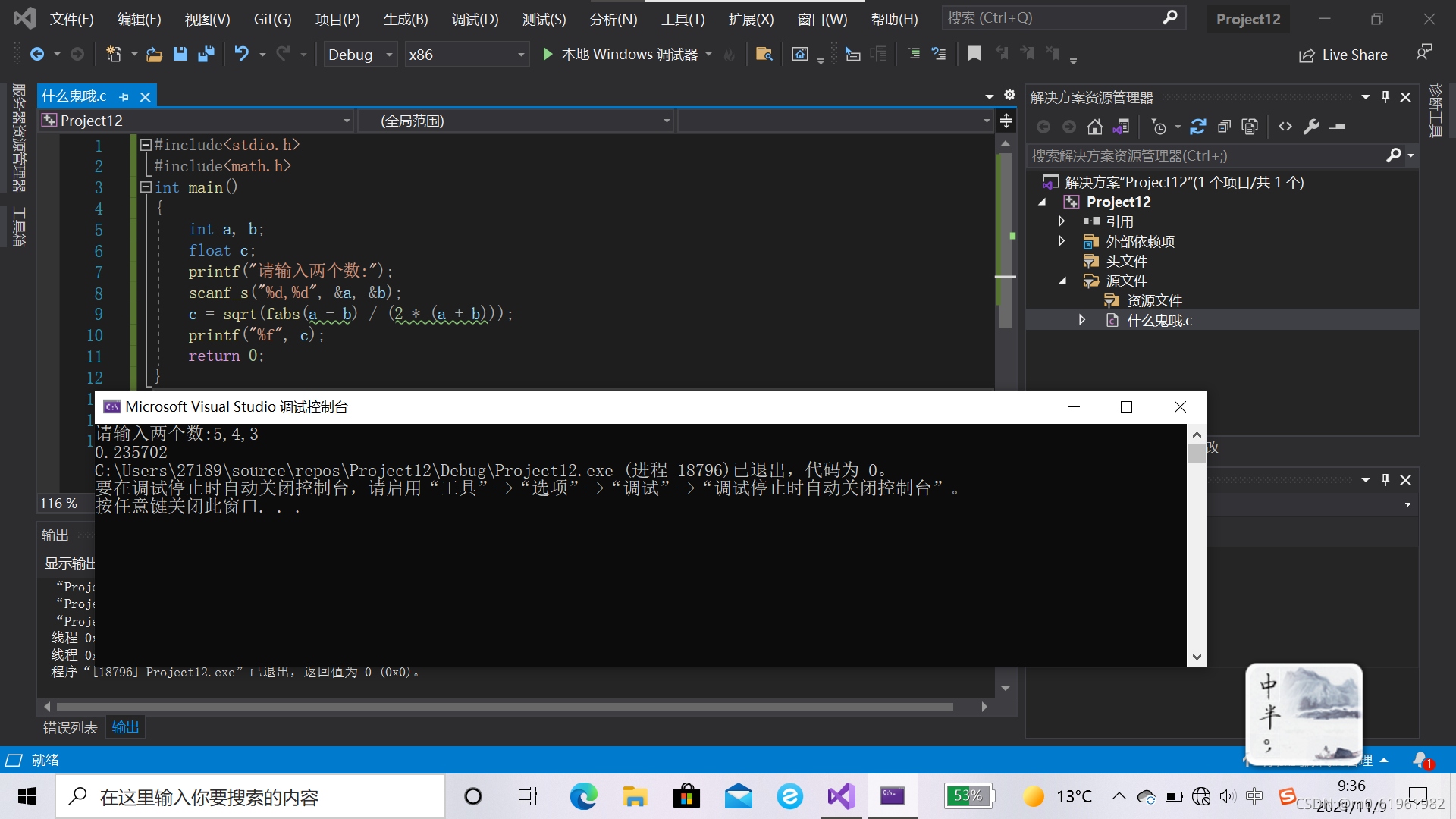The width and height of the screenshot is (1456, 819).
Task: Select 什么鬼哦.c in Solution Explorer
Action: click(1159, 320)
